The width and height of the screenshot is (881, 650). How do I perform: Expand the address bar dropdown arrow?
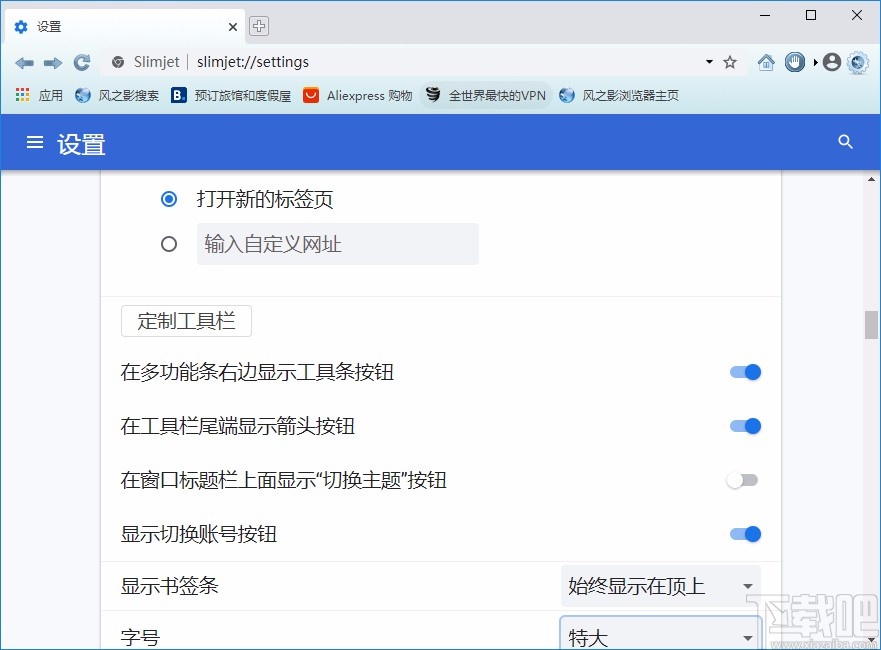click(x=707, y=61)
